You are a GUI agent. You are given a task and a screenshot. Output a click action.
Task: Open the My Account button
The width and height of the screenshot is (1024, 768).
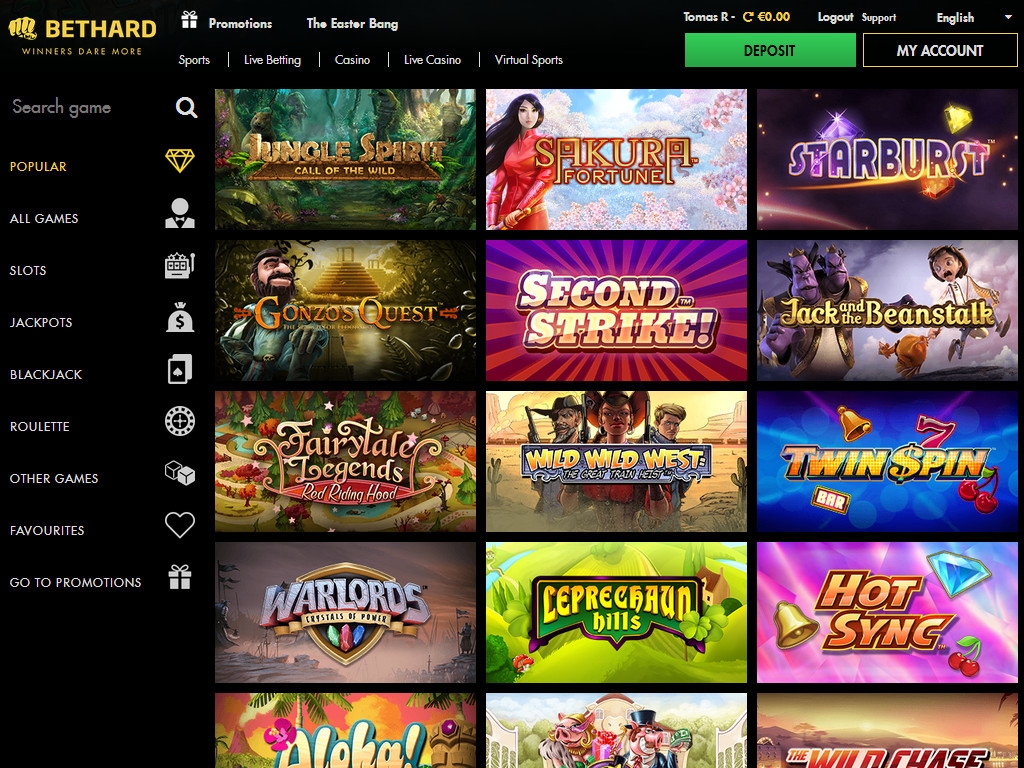coord(940,50)
